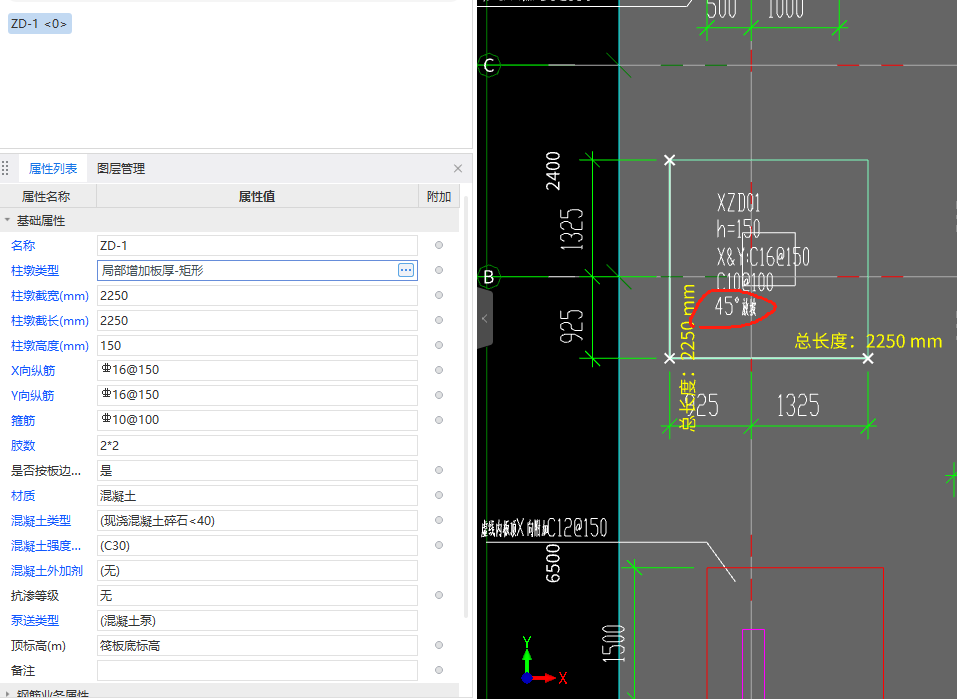This screenshot has width=957, height=699.
Task: Edit 箍筋 value 10@100
Action: click(257, 420)
